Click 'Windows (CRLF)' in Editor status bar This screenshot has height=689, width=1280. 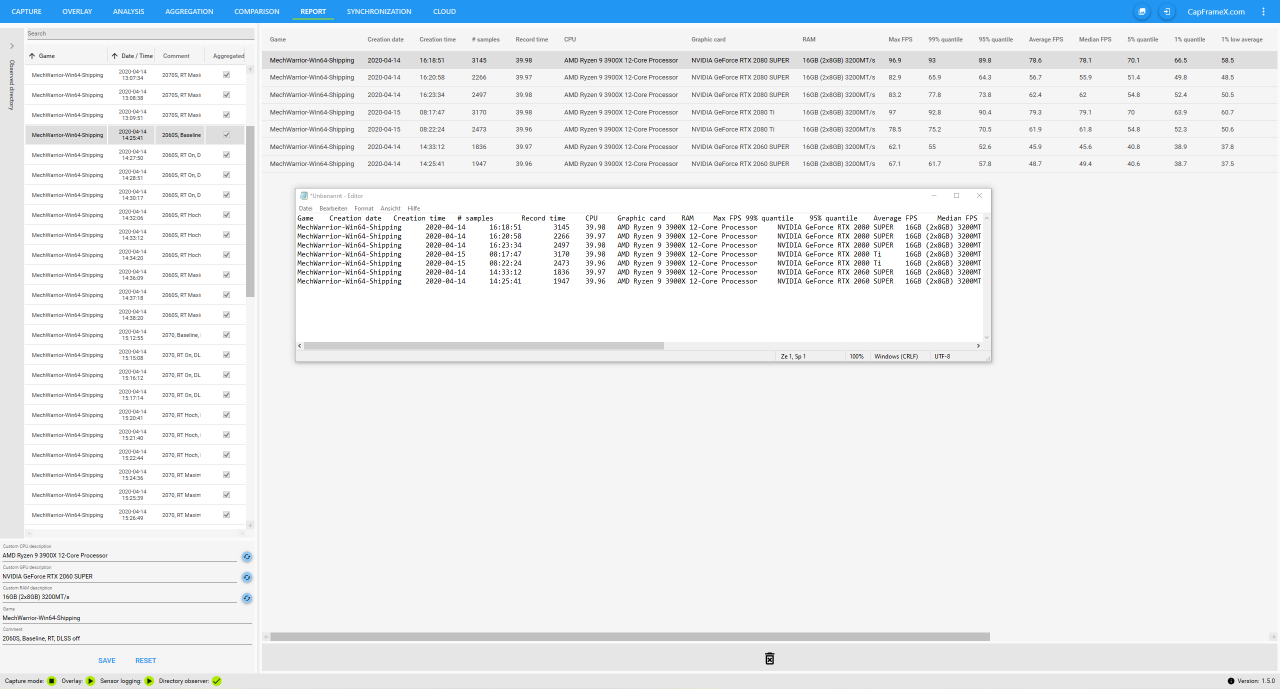pos(895,356)
